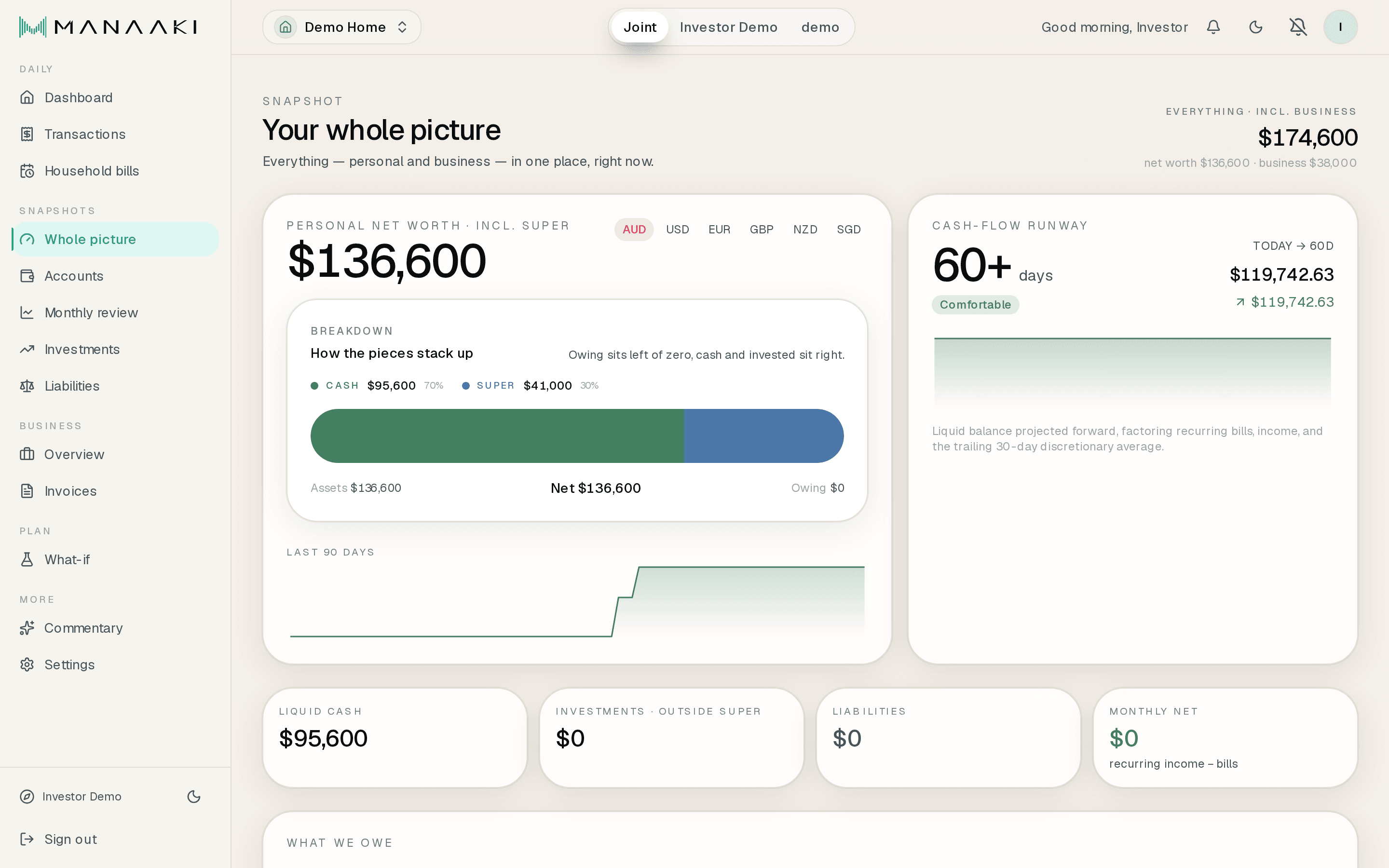1389x868 pixels.
Task: Switch currency to NZD
Action: 805,230
